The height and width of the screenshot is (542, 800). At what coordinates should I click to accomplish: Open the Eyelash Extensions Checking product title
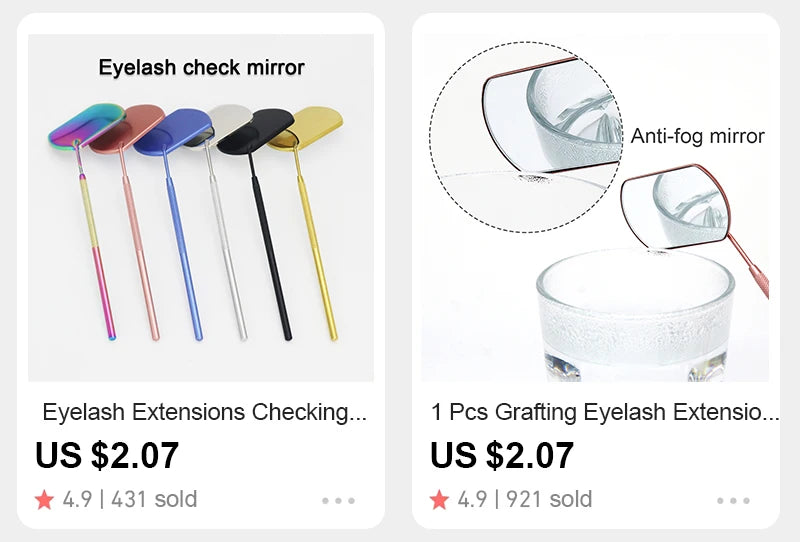click(x=204, y=412)
